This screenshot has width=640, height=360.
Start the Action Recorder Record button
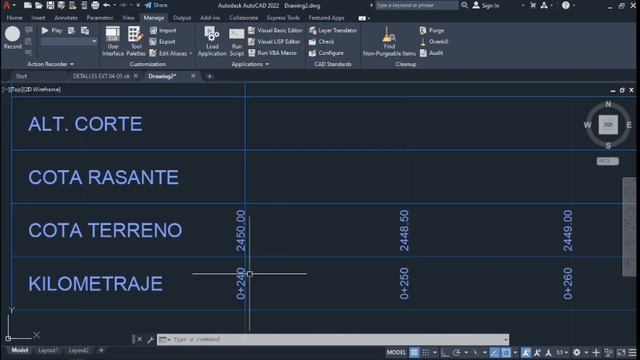click(x=12, y=38)
